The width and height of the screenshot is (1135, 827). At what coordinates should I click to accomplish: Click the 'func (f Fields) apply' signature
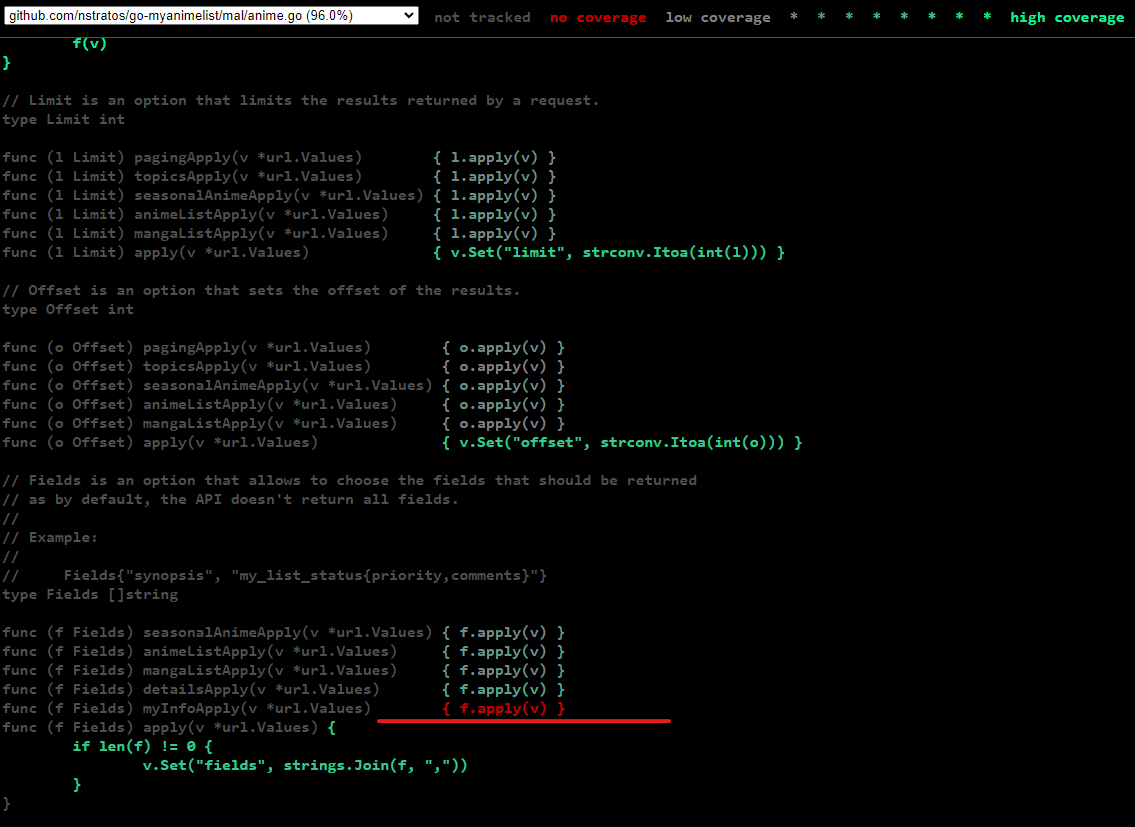[160, 728]
